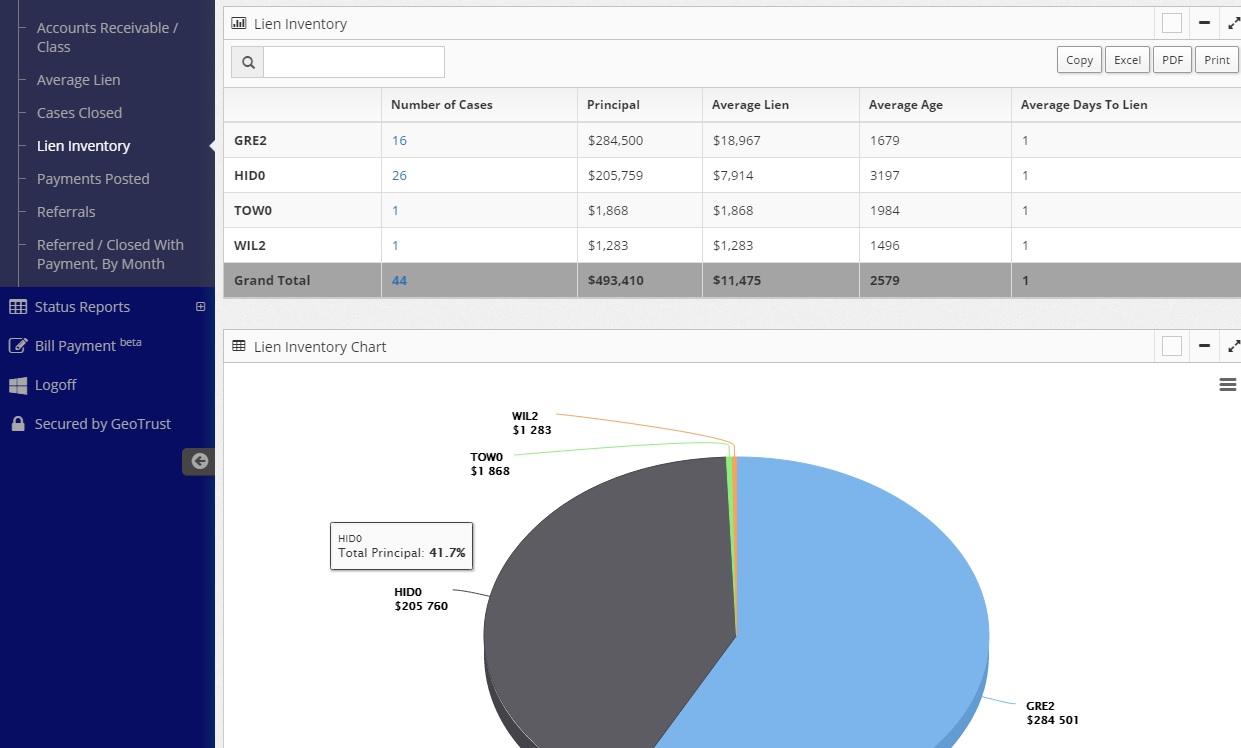
Task: Click the Print button
Action: pos(1217,60)
